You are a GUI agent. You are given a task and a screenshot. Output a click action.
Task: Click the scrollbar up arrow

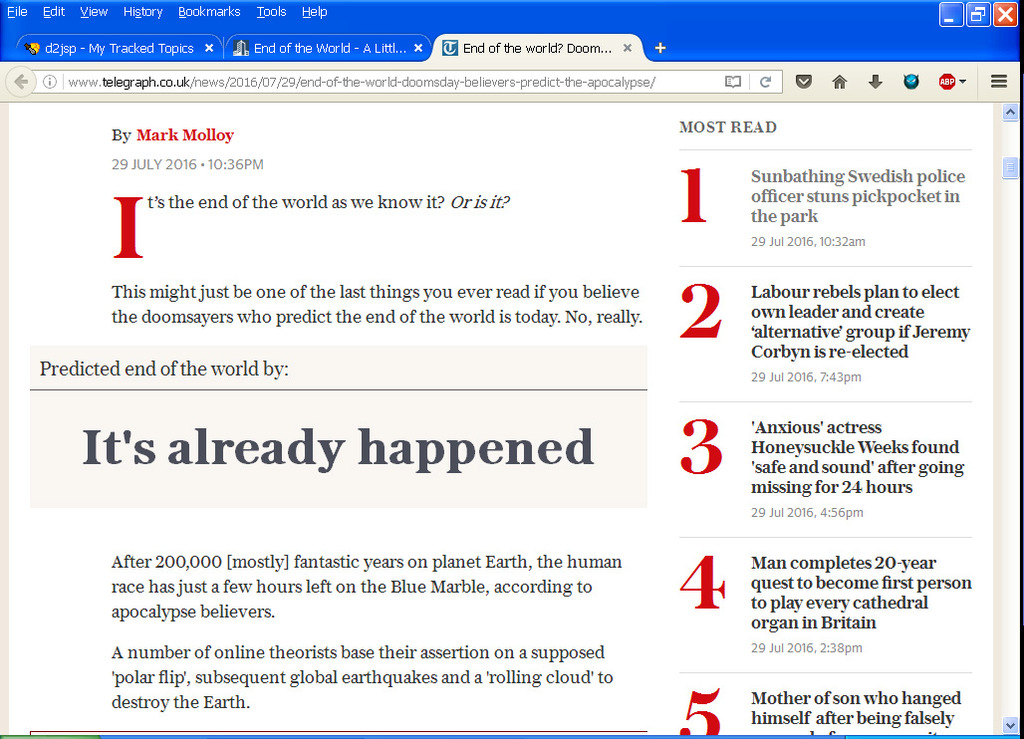(1010, 112)
